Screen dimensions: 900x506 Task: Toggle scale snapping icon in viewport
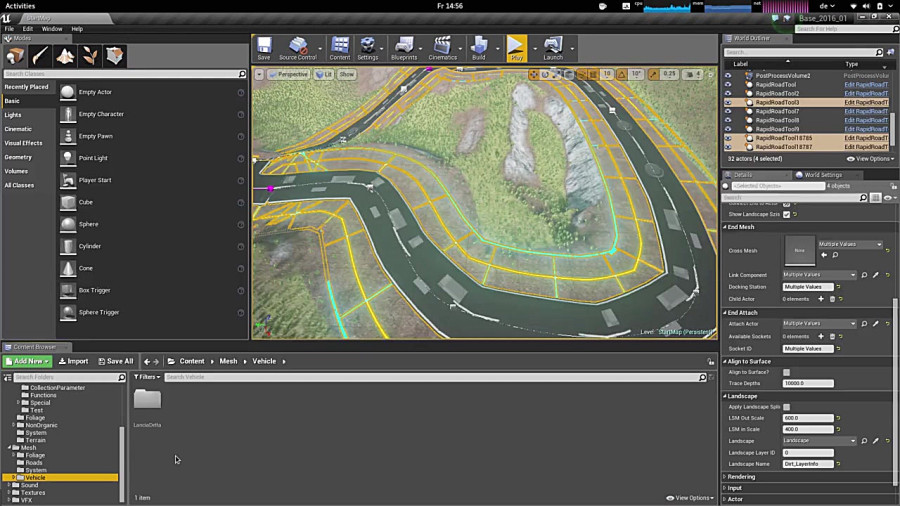click(653, 75)
